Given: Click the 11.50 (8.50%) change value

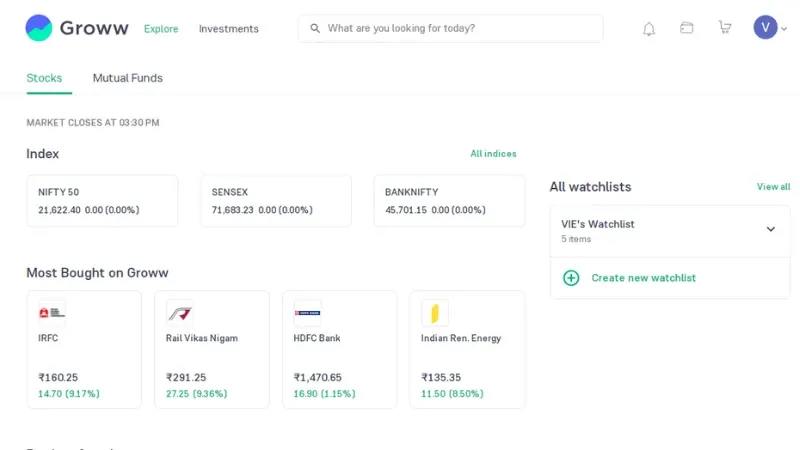Looking at the screenshot, I should 452,394.
